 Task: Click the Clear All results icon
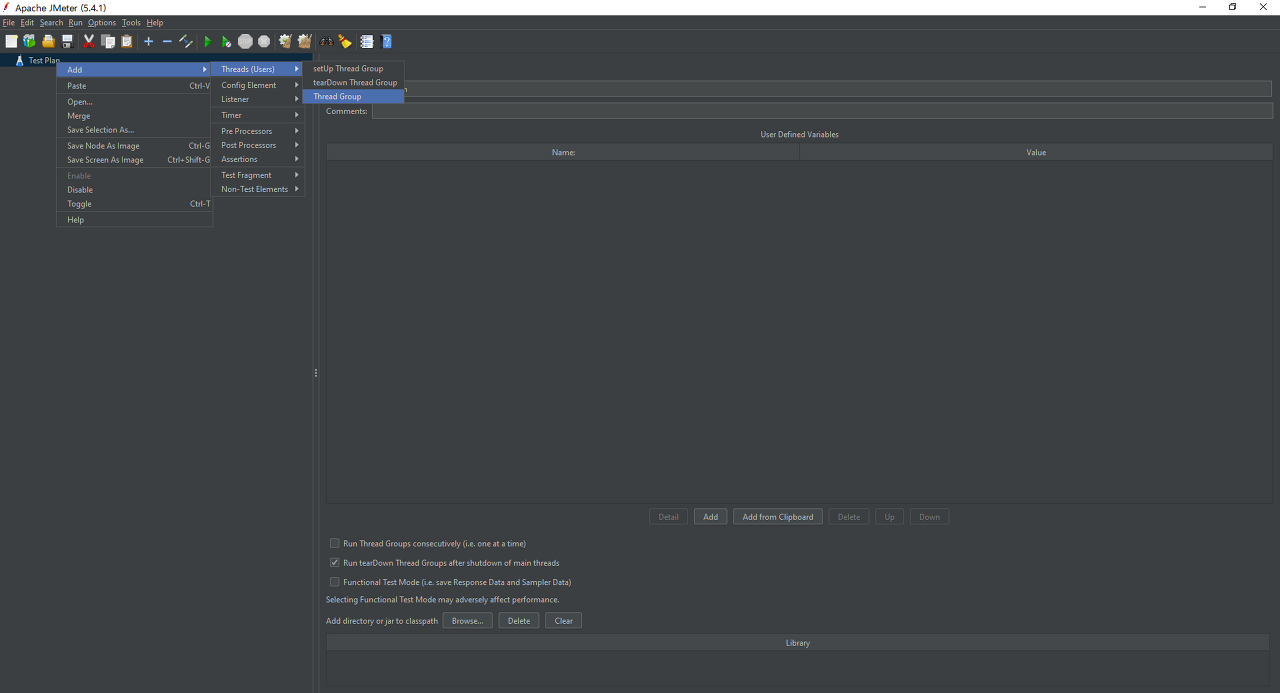pyautogui.click(x=304, y=41)
